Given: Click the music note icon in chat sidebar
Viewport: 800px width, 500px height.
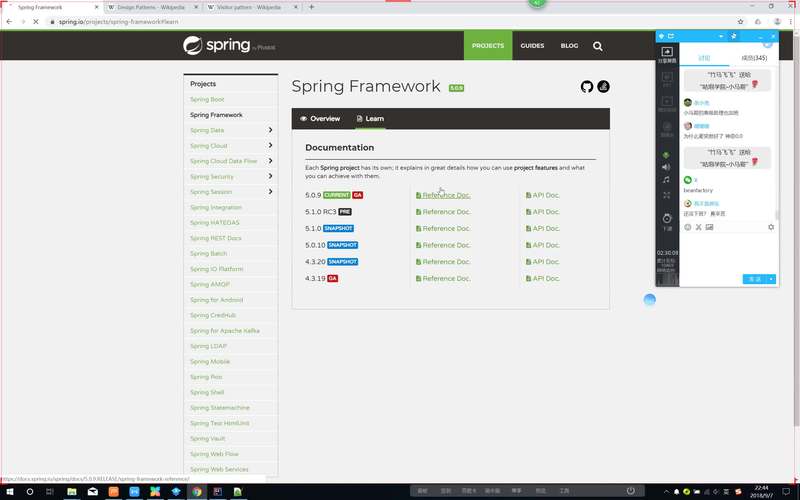Looking at the screenshot, I should tap(666, 180).
